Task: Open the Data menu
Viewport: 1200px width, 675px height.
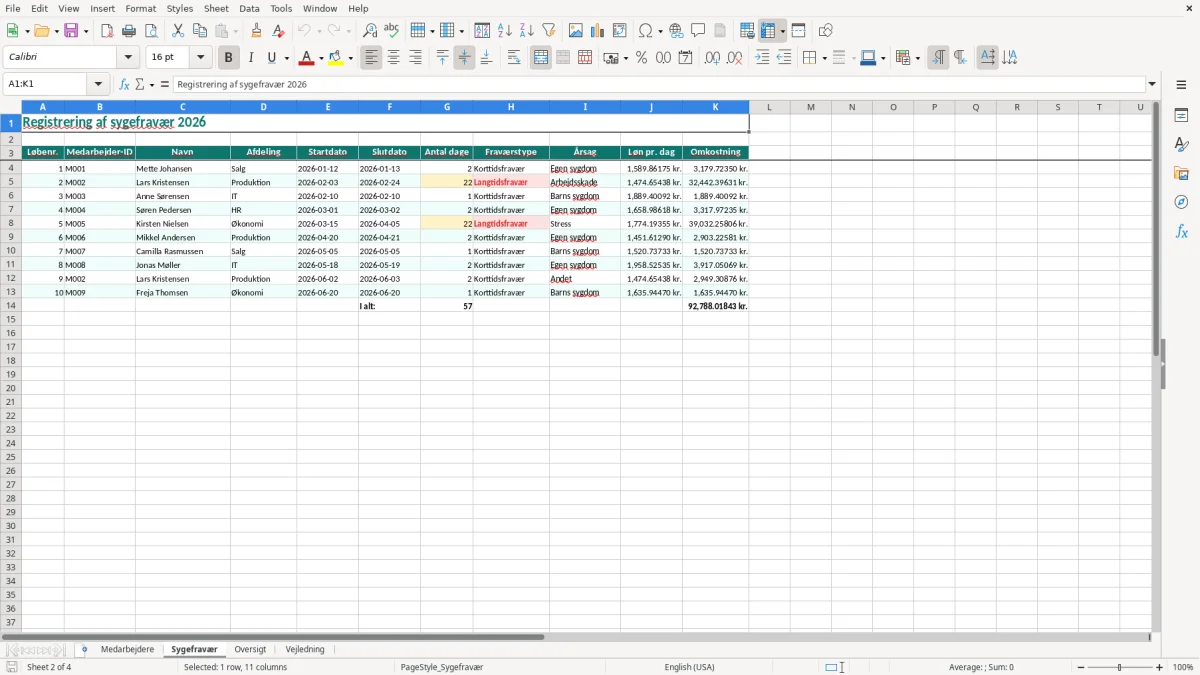Action: coord(249,8)
